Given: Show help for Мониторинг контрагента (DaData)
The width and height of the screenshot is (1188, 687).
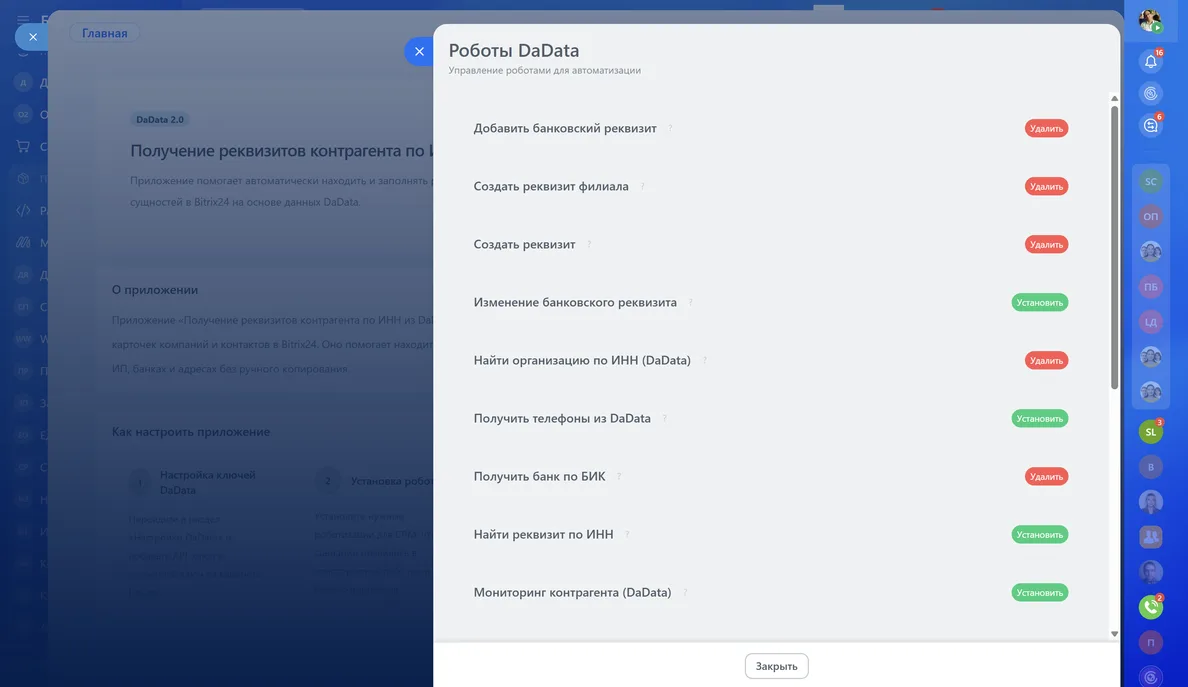Looking at the screenshot, I should 685,592.
